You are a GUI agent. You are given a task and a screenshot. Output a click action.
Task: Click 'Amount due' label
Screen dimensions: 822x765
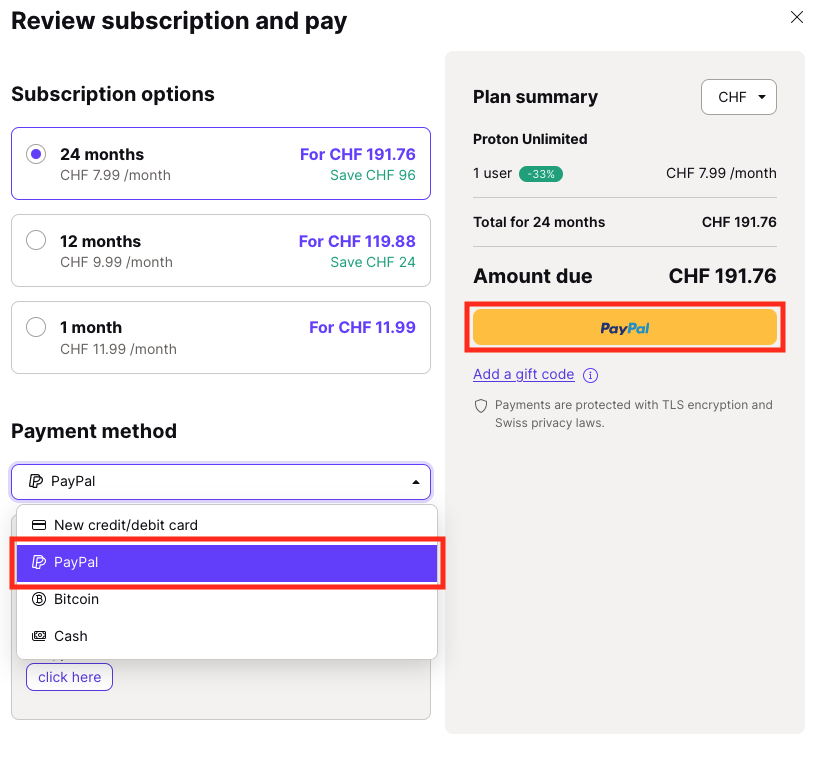533,276
